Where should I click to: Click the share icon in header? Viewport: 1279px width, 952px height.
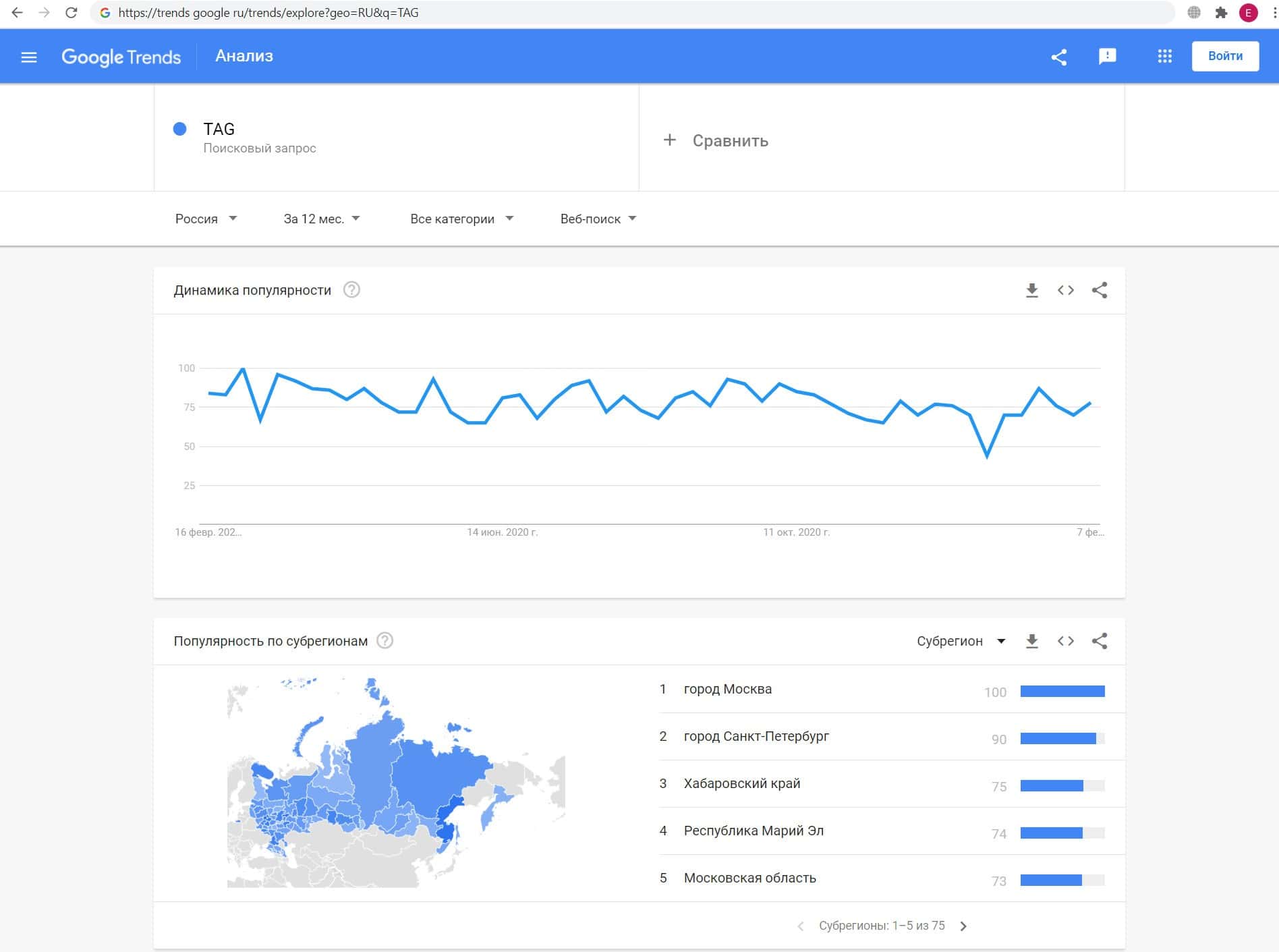pos(1059,57)
